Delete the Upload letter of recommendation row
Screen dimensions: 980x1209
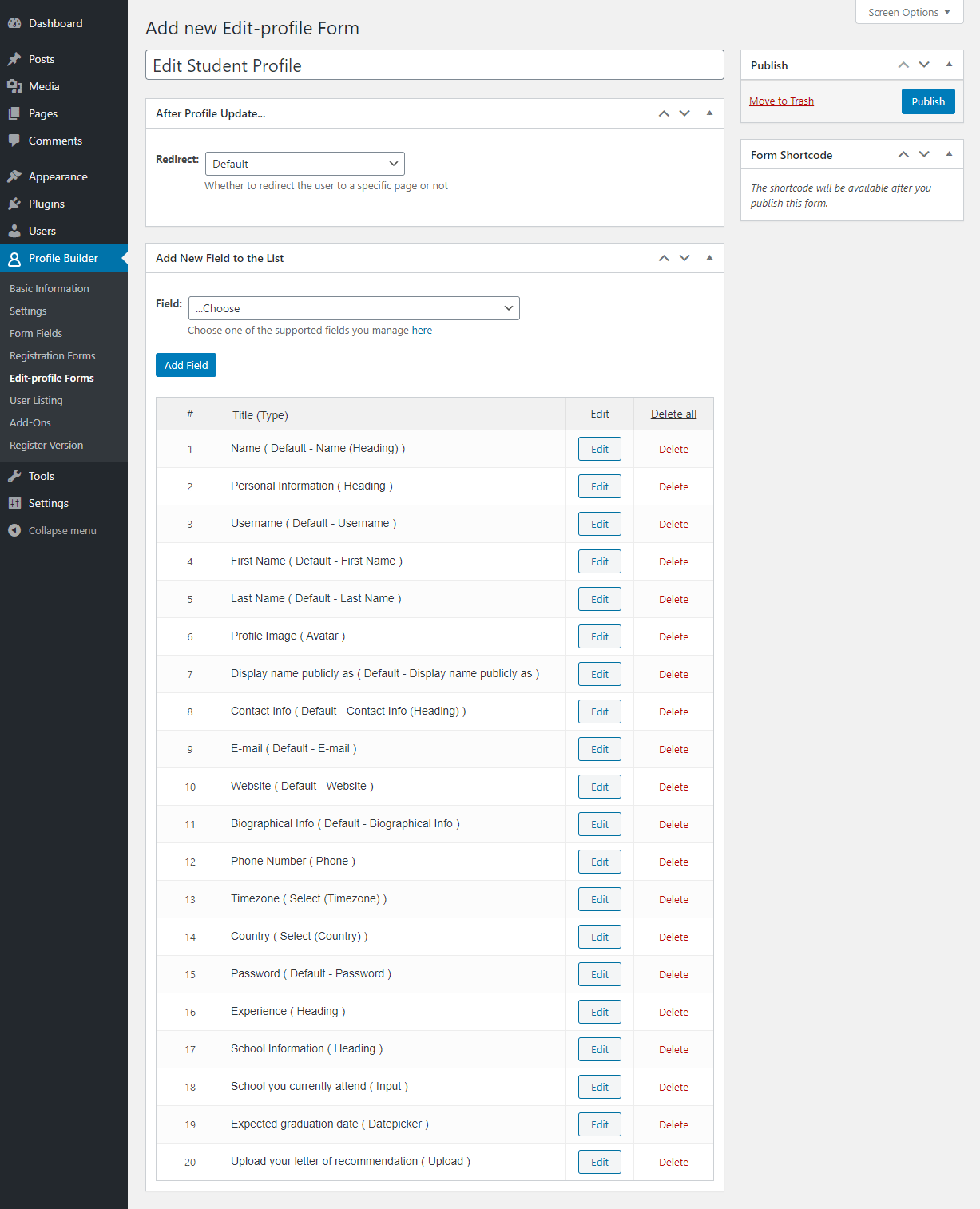(x=673, y=1162)
